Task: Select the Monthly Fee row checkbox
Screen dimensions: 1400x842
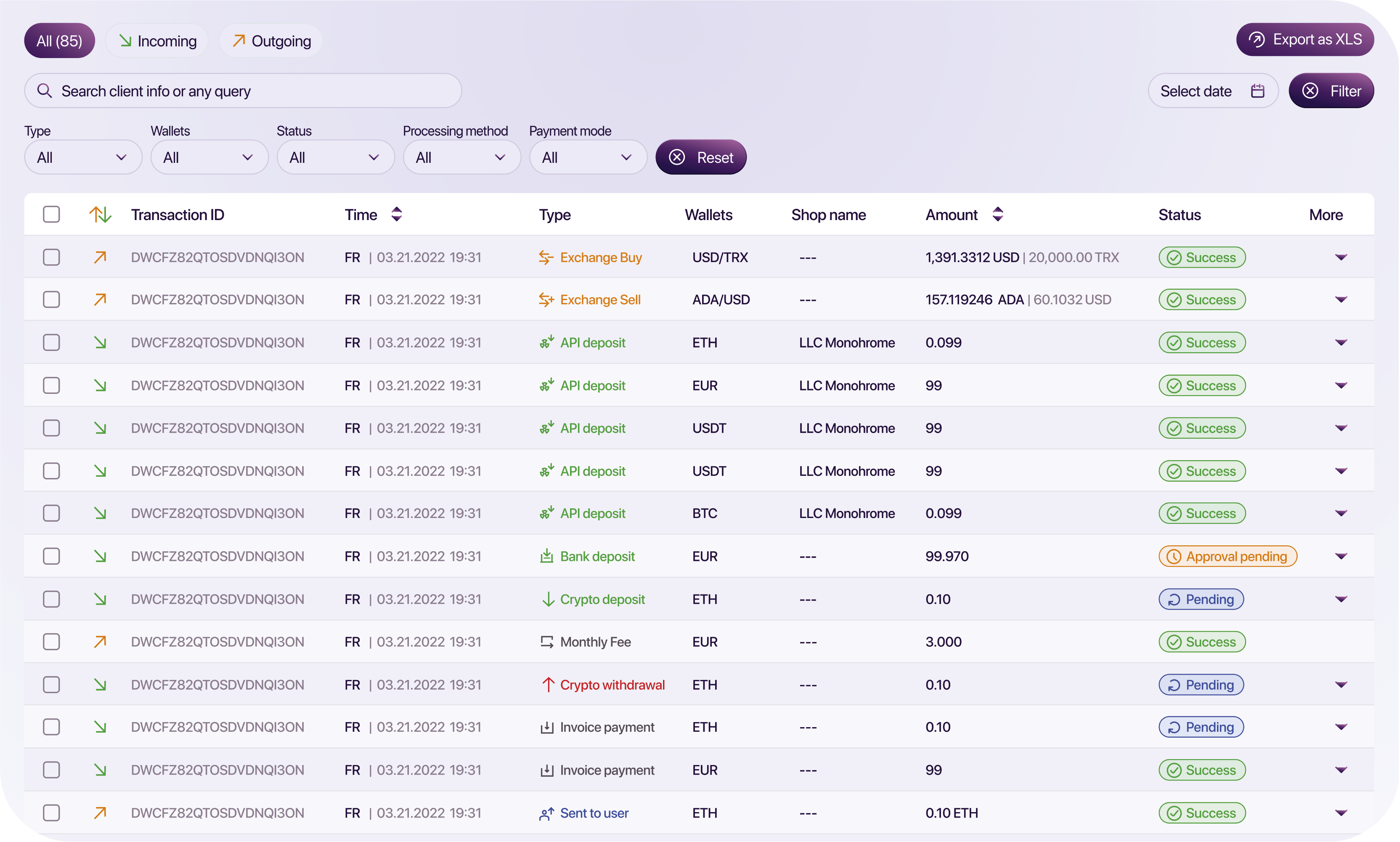Action: pos(52,642)
